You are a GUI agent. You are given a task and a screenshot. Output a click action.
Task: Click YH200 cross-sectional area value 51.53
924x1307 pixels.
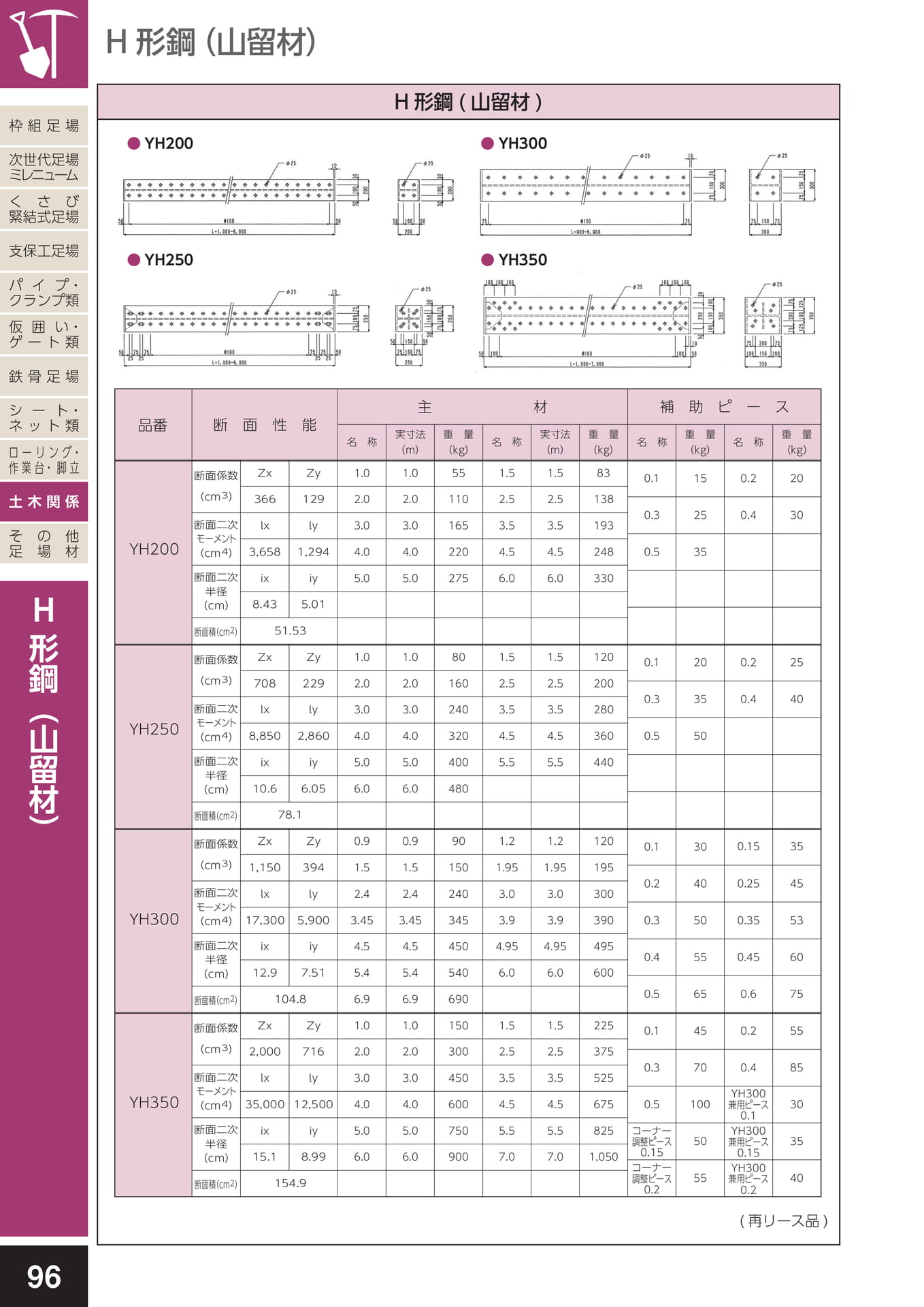290,631
